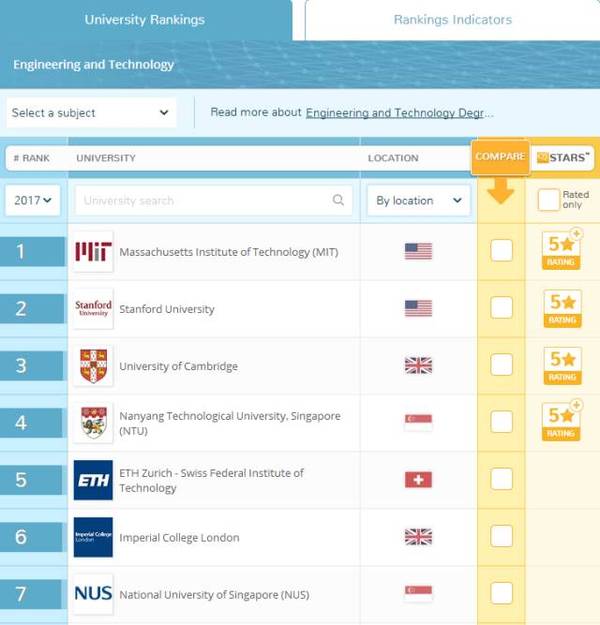
Task: Sort by the # RANK column header
Action: (x=31, y=158)
